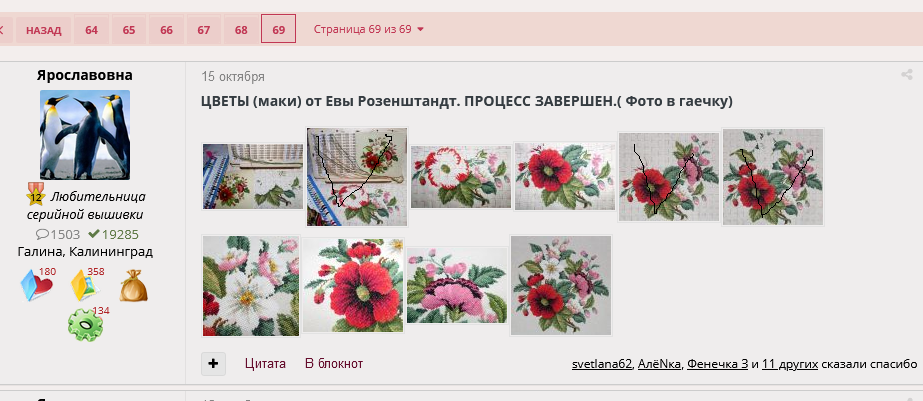Click the penguins avatar image
Image resolution: width=923 pixels, height=401 pixels.
(x=85, y=135)
